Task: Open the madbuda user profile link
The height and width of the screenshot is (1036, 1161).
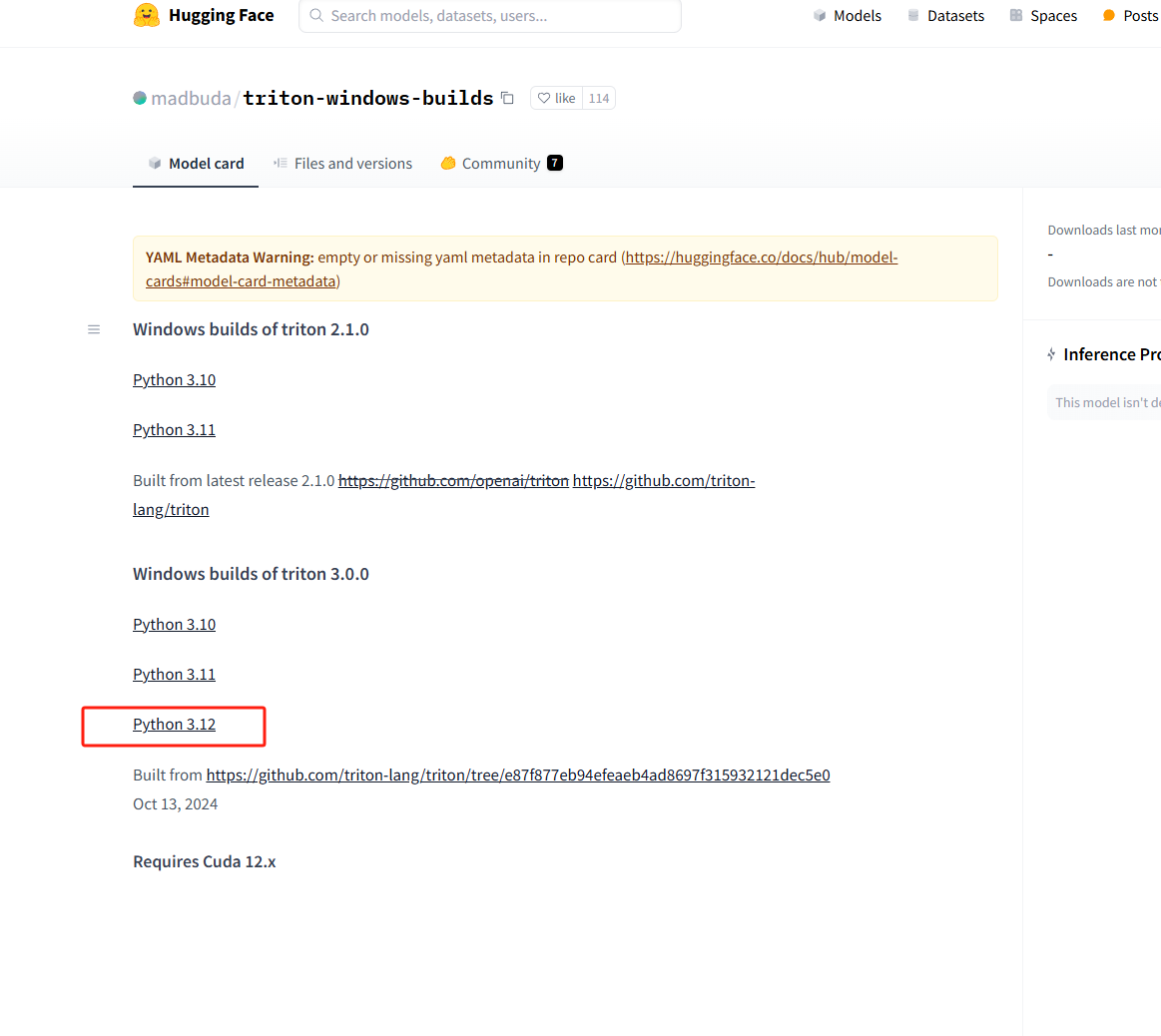Action: click(x=191, y=98)
